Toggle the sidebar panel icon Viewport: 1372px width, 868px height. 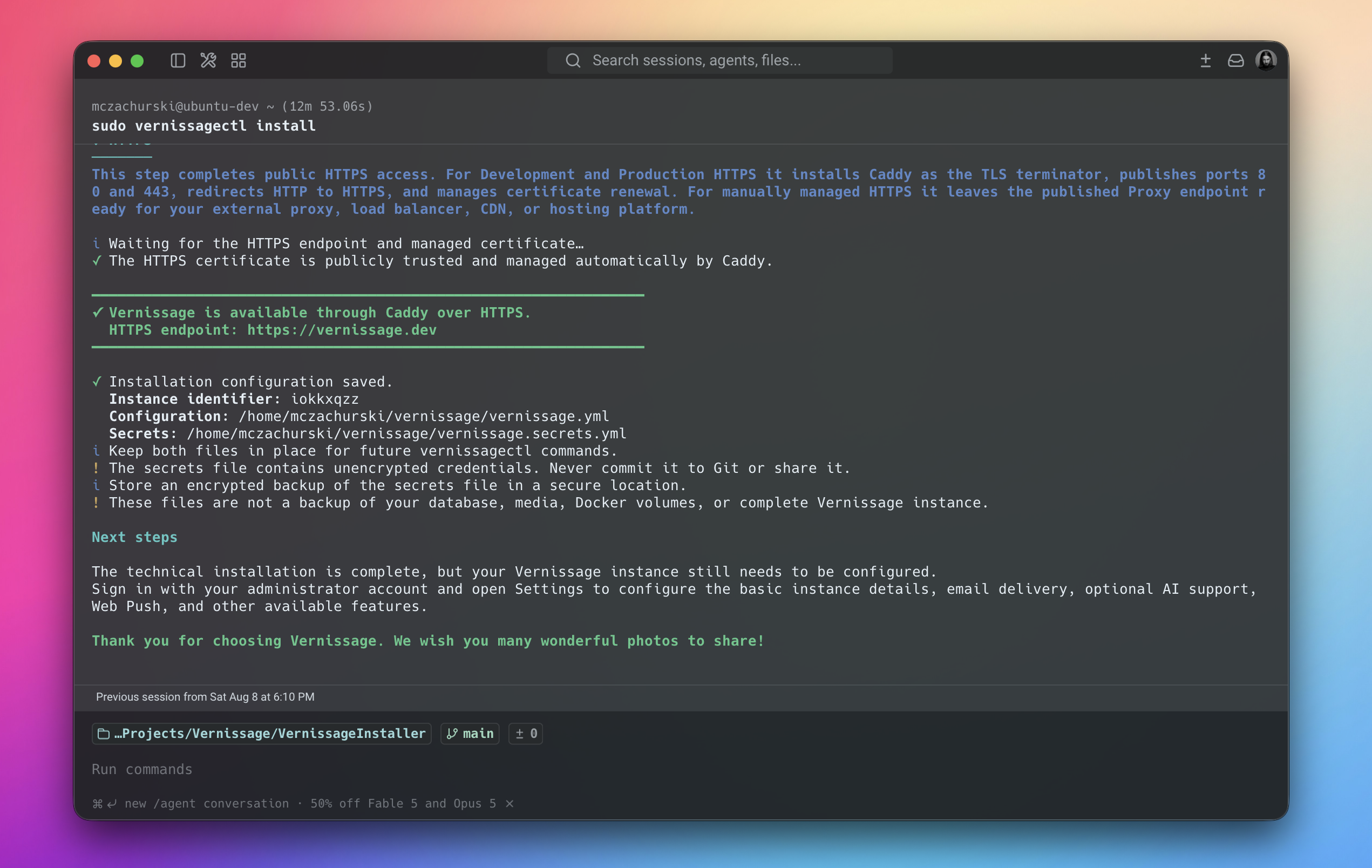tap(178, 60)
